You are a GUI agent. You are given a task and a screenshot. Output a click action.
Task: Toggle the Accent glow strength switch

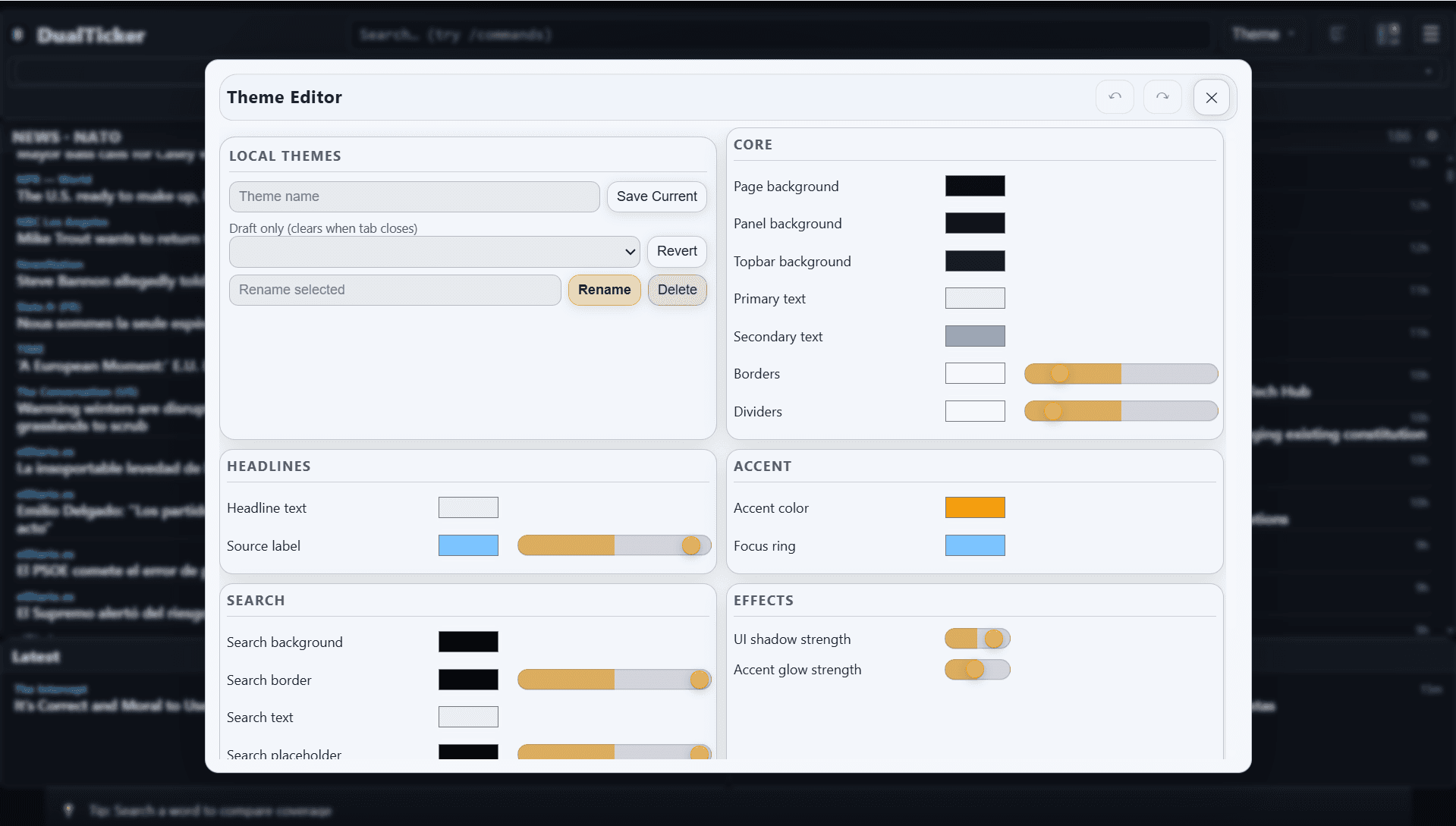[977, 670]
